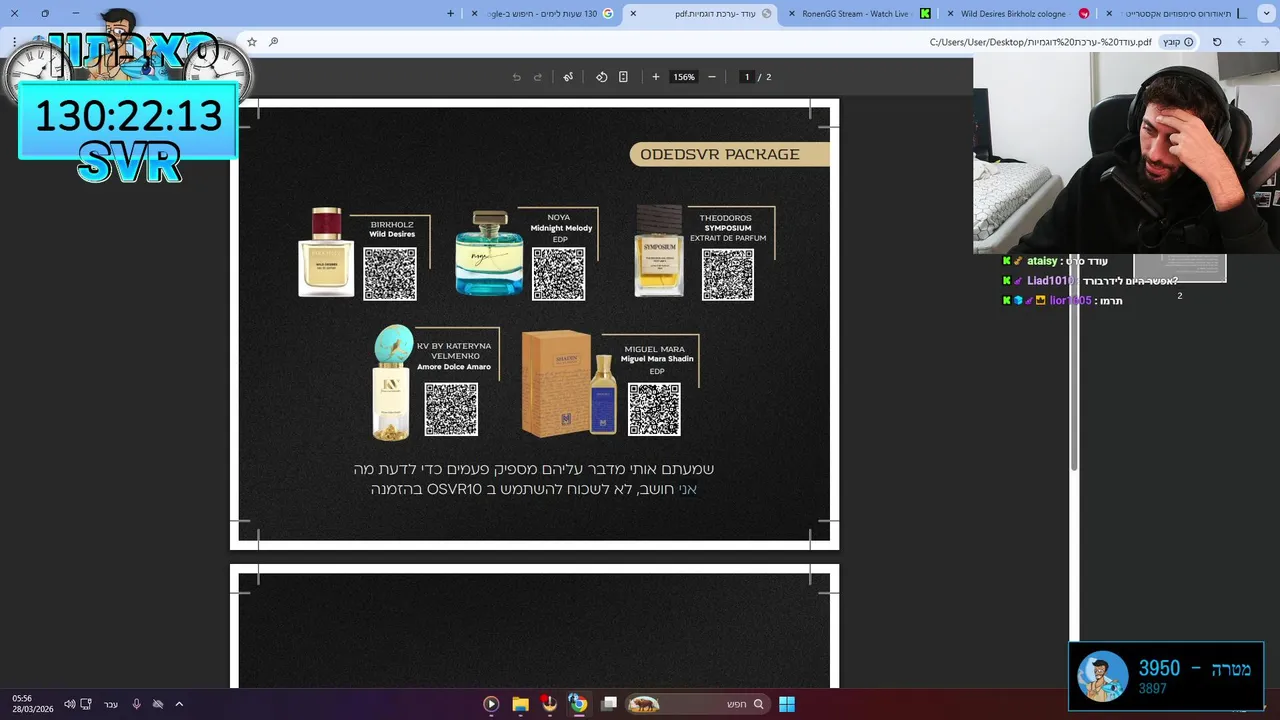This screenshot has height=720, width=1280.
Task: Switch to the Theodoros Symposium extract tab
Action: point(1175,14)
